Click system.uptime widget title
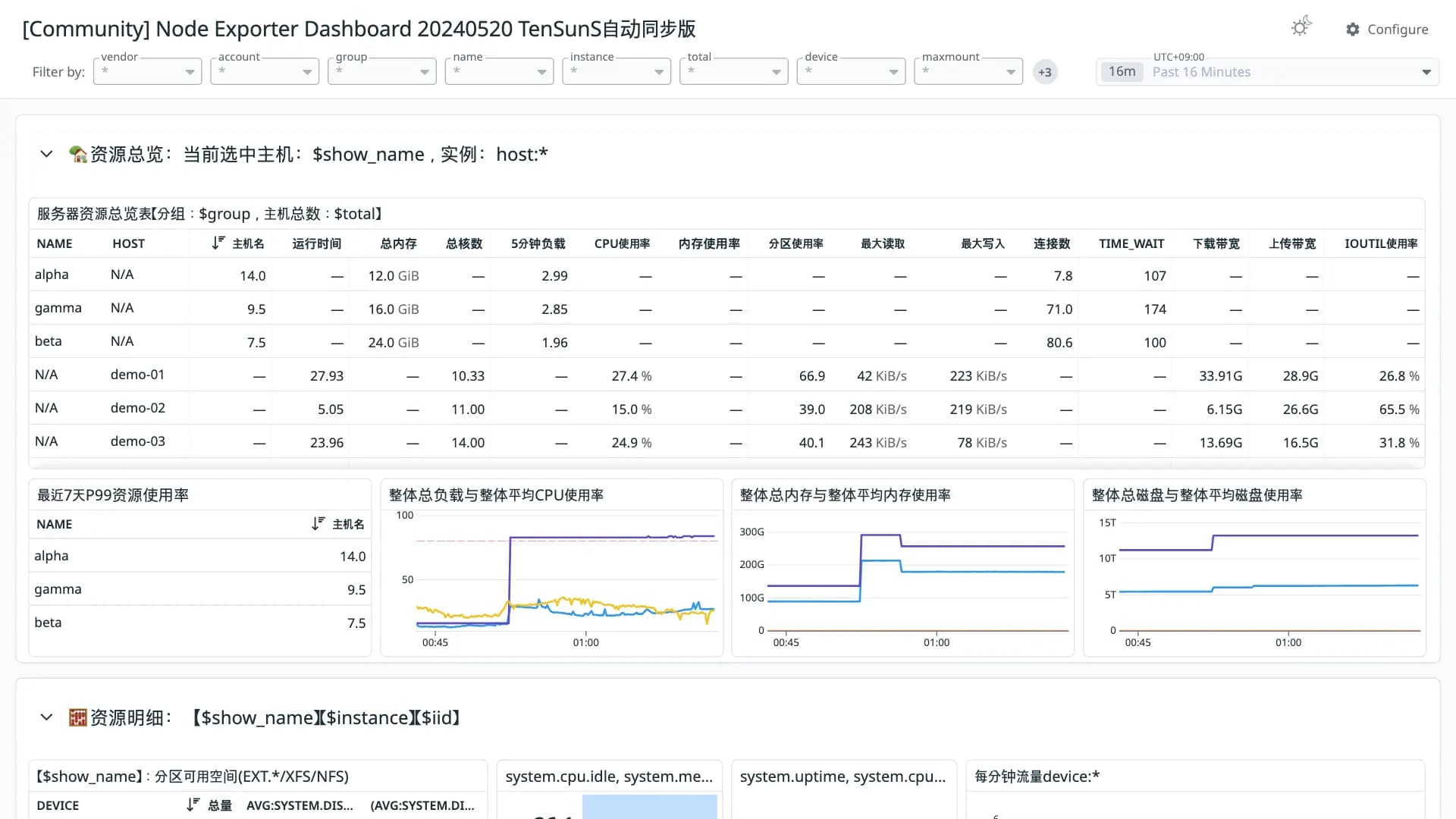Image resolution: width=1456 pixels, height=819 pixels. [843, 777]
